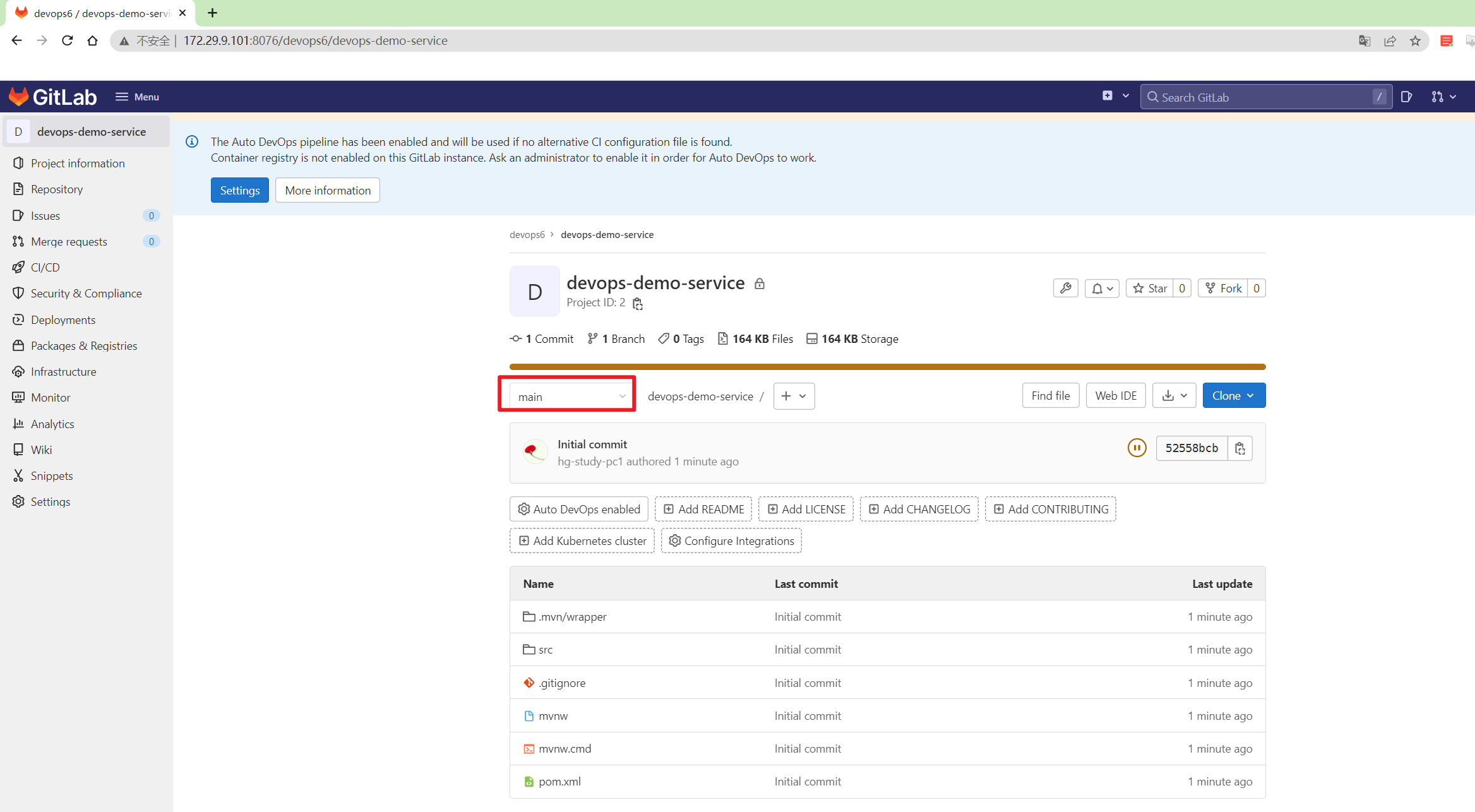Open the SSH key wrench icon button
1475x812 pixels.
1066,288
